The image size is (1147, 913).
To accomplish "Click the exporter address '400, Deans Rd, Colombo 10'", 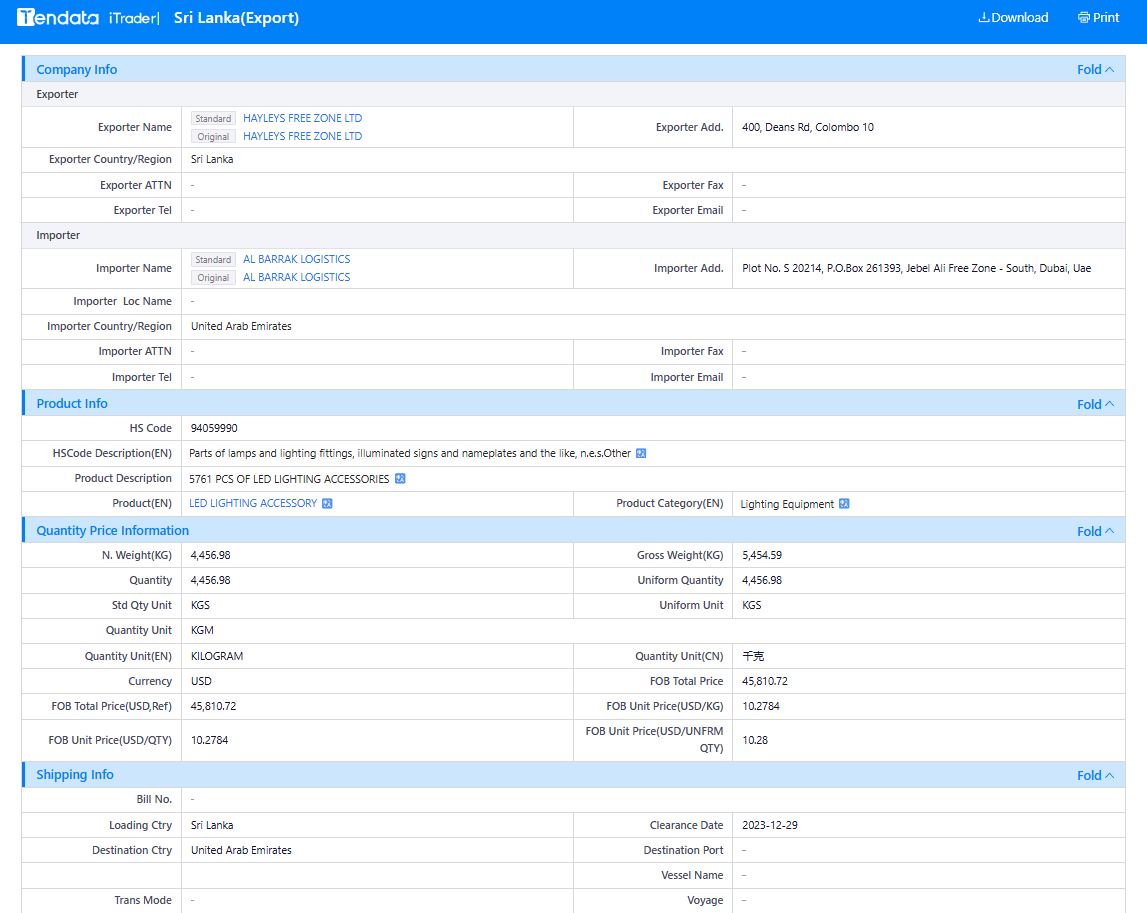I will 808,127.
